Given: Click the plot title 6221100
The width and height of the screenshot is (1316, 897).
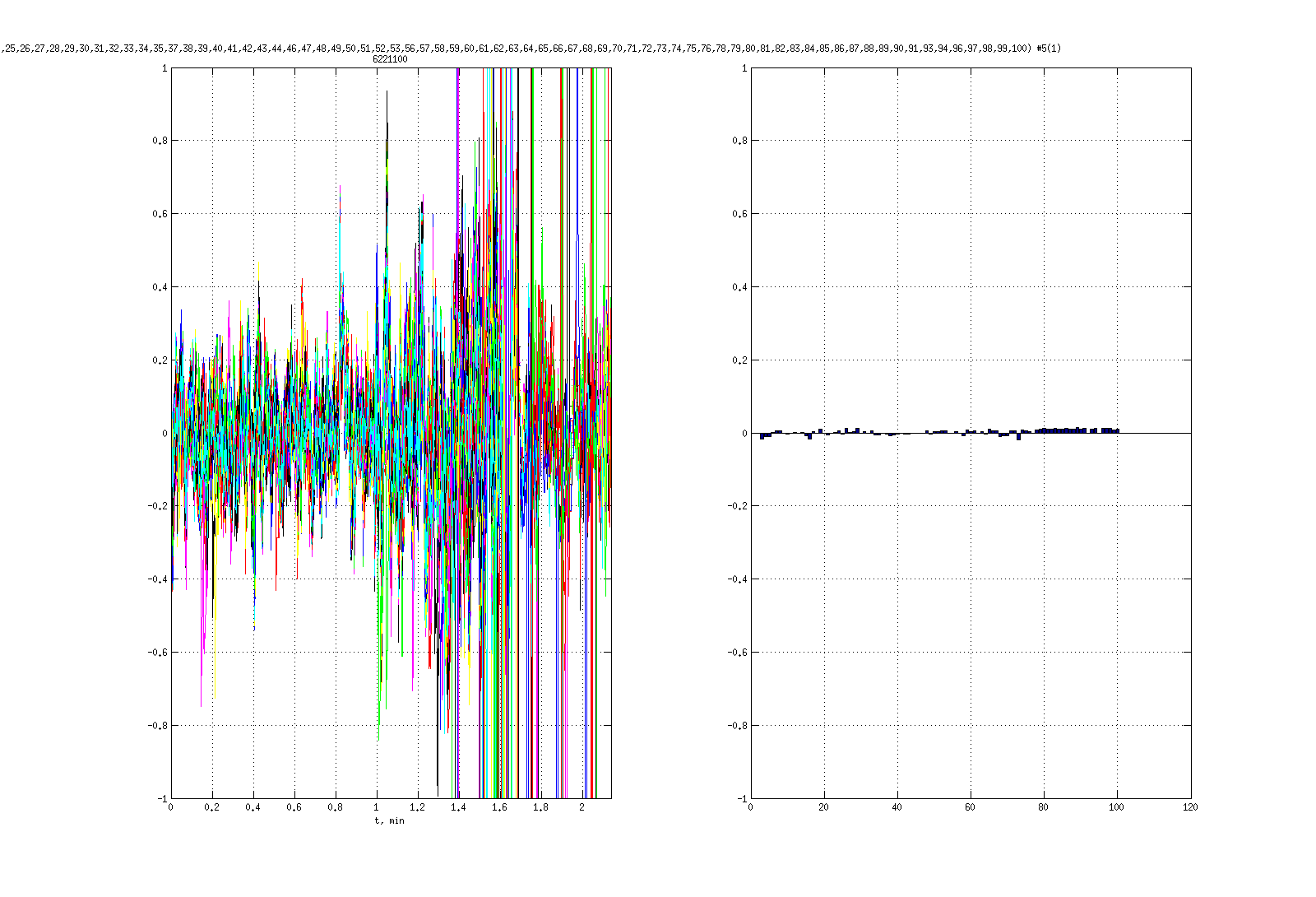Looking at the screenshot, I should (390, 59).
